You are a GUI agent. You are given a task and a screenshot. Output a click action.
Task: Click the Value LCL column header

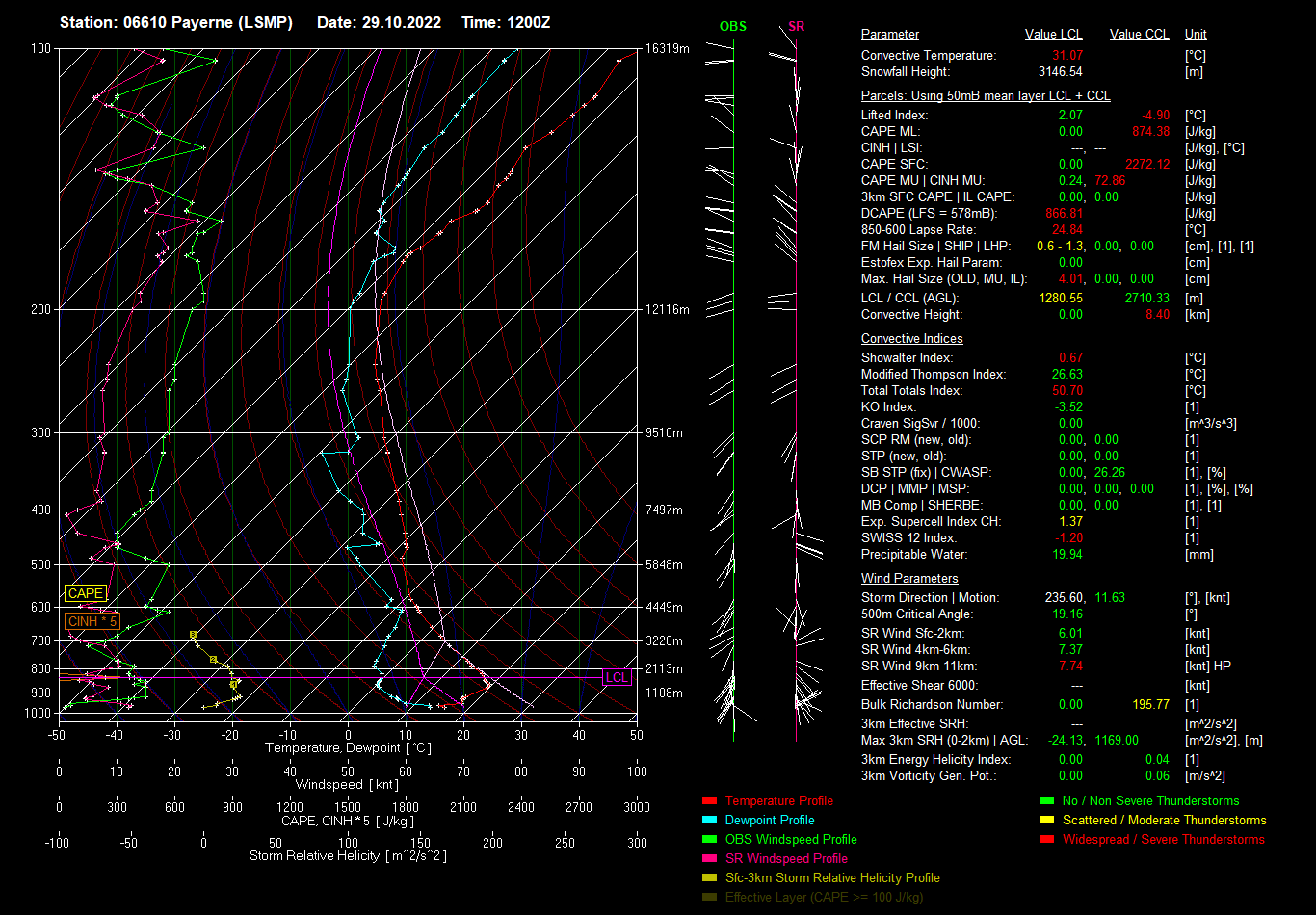click(x=1054, y=35)
